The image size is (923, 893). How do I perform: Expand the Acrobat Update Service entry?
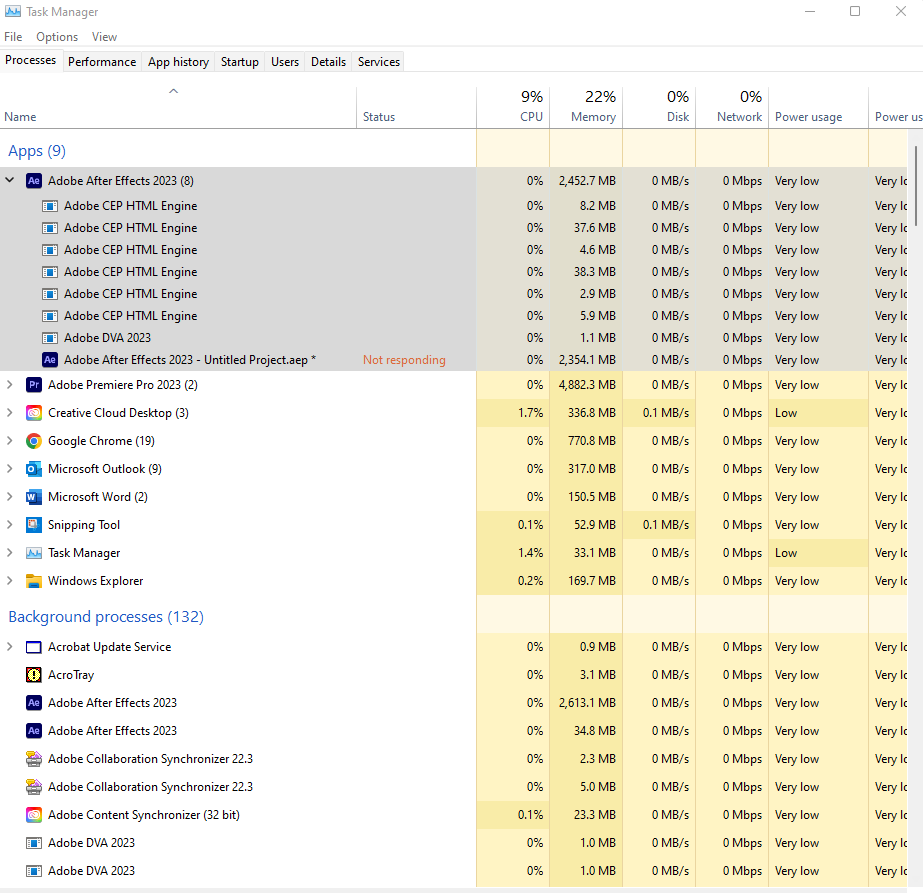pos(10,647)
